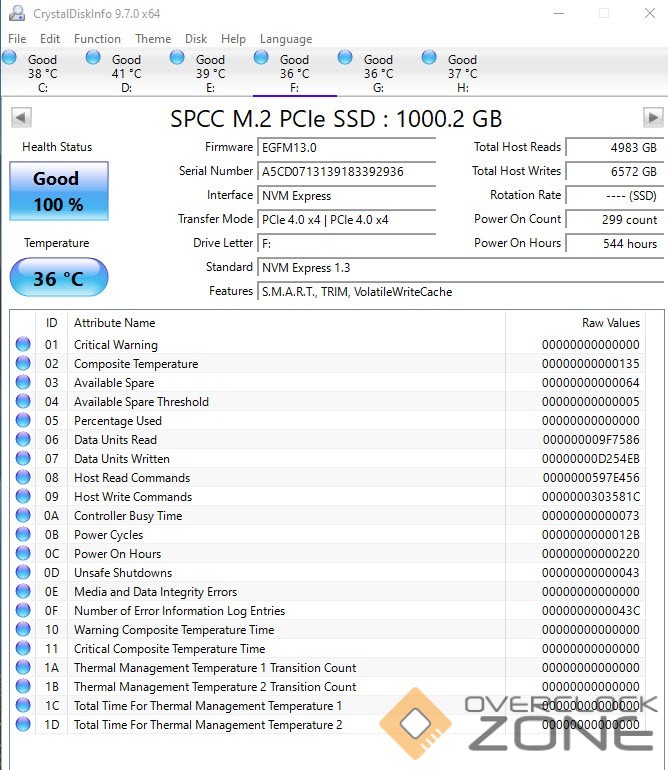Open the Theme menu
The image size is (668, 770).
[x=153, y=39]
